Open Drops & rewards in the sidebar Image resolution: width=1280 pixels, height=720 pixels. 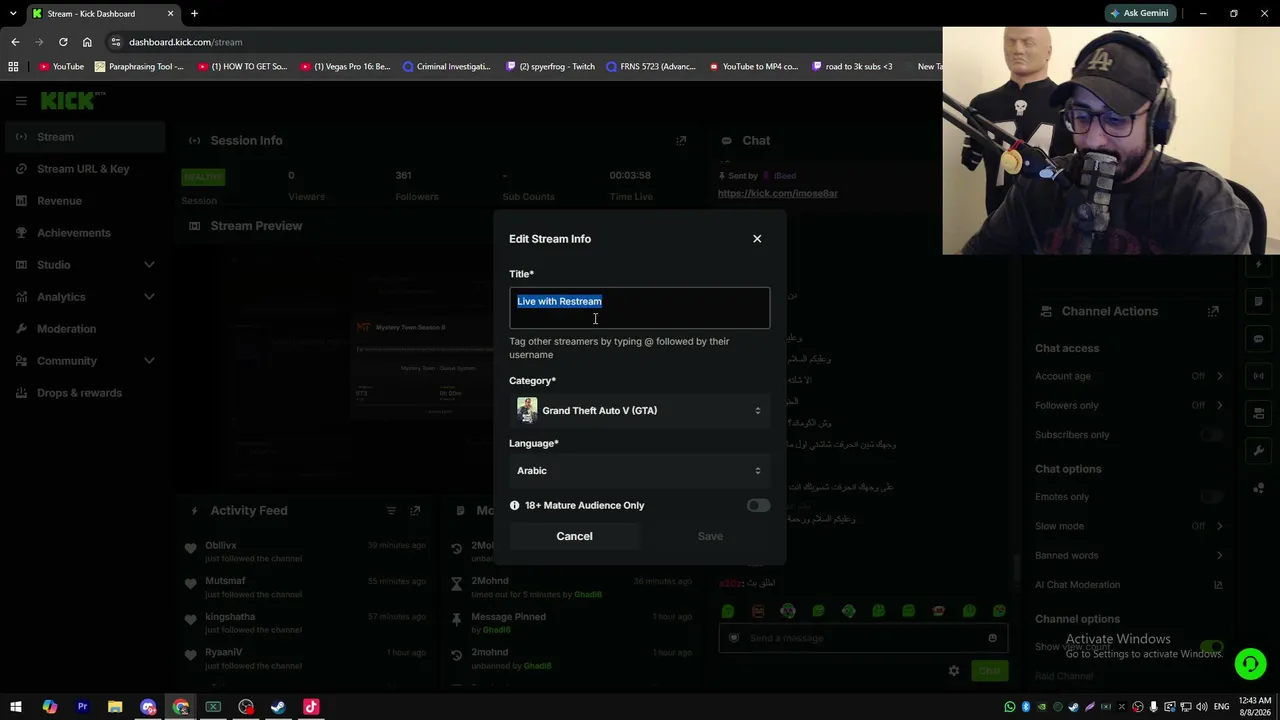click(84, 393)
